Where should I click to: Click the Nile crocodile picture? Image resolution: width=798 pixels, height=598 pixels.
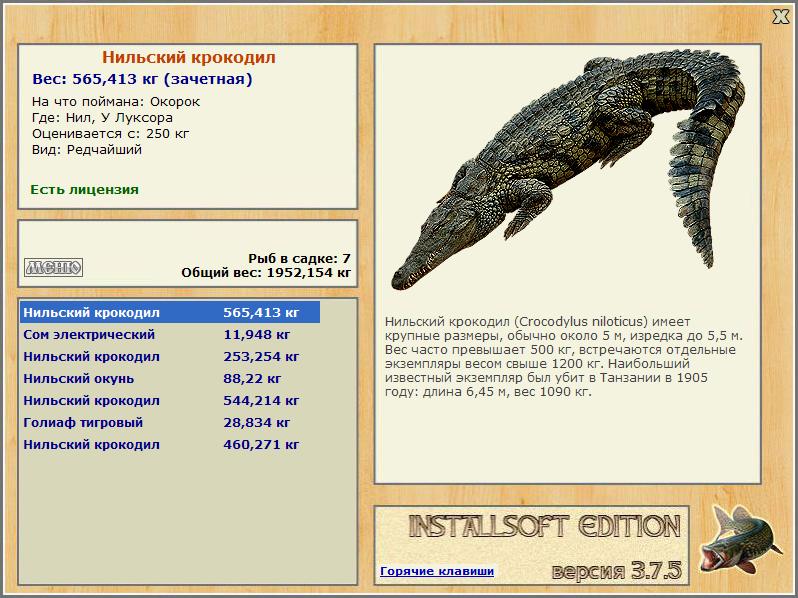pos(567,169)
